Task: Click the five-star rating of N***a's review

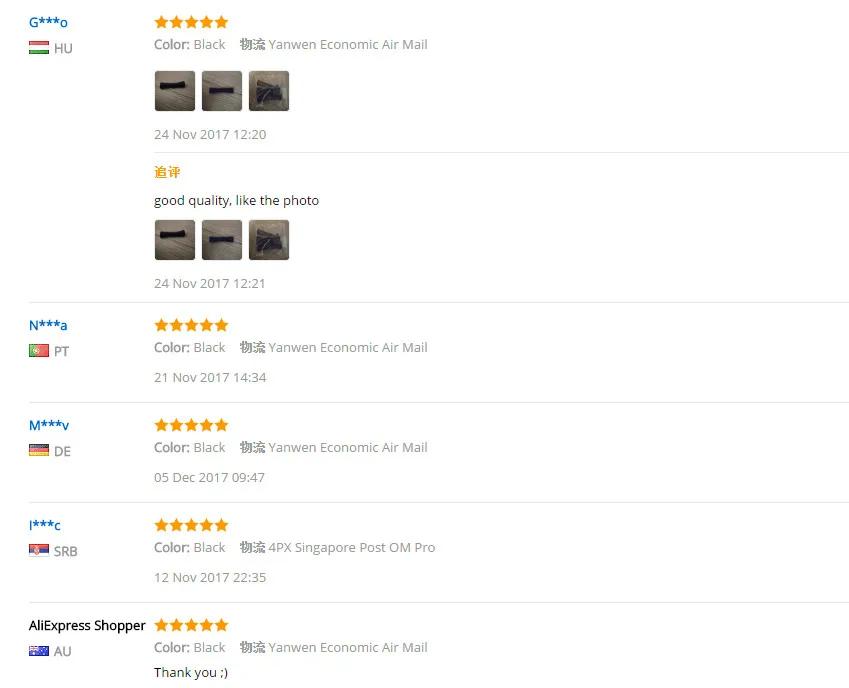Action: (x=191, y=325)
